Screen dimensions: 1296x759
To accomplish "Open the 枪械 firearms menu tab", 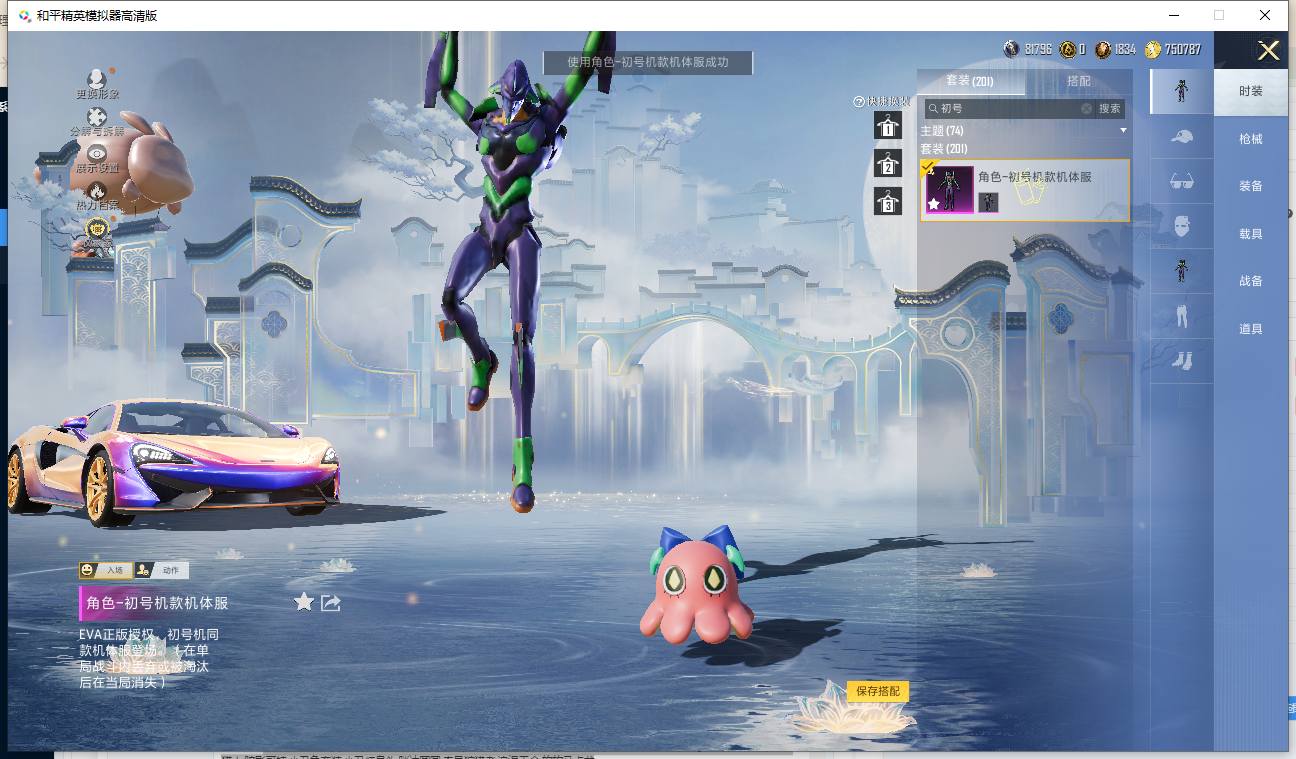I will click(1250, 139).
